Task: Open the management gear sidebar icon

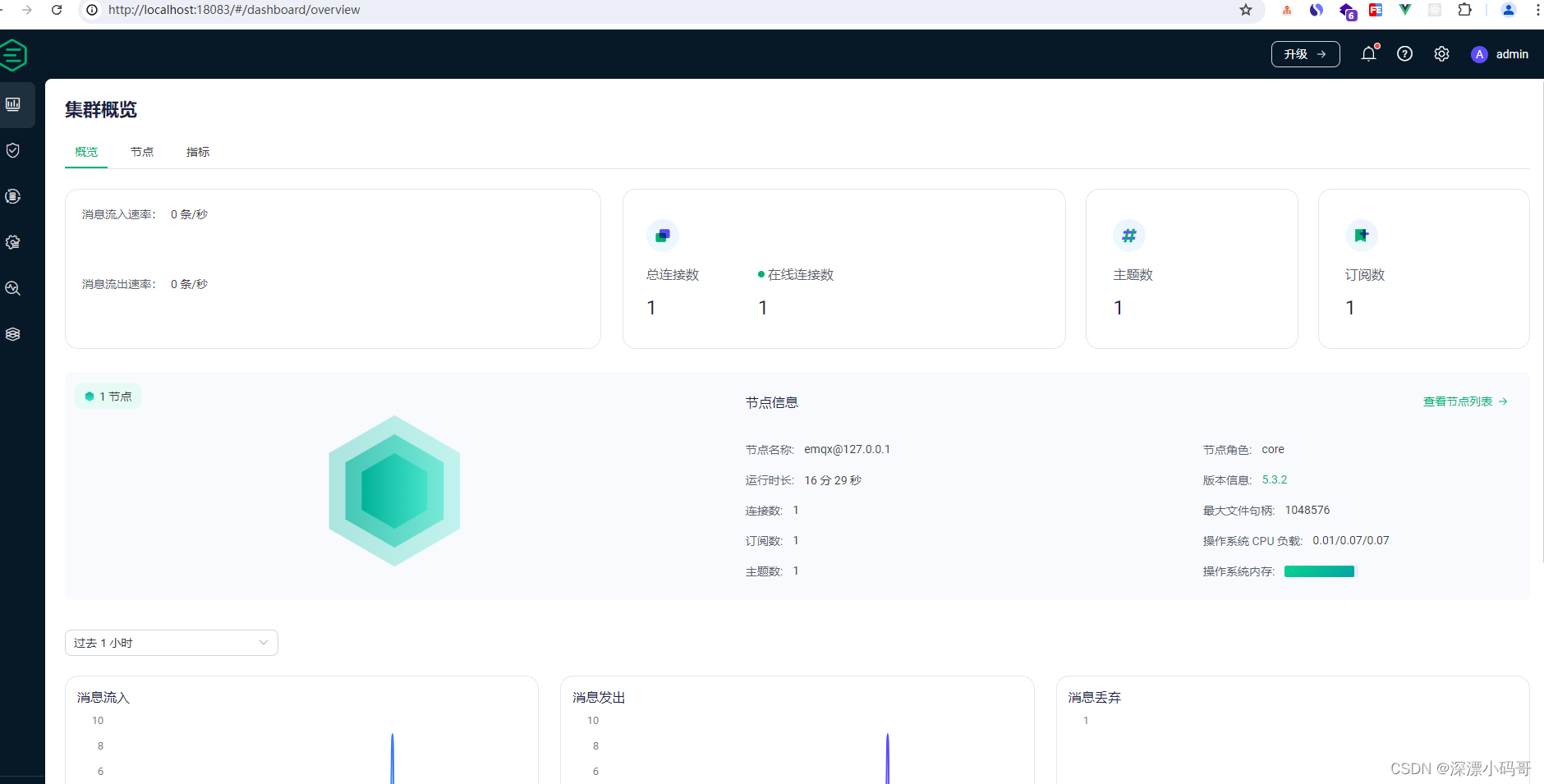Action: point(13,242)
